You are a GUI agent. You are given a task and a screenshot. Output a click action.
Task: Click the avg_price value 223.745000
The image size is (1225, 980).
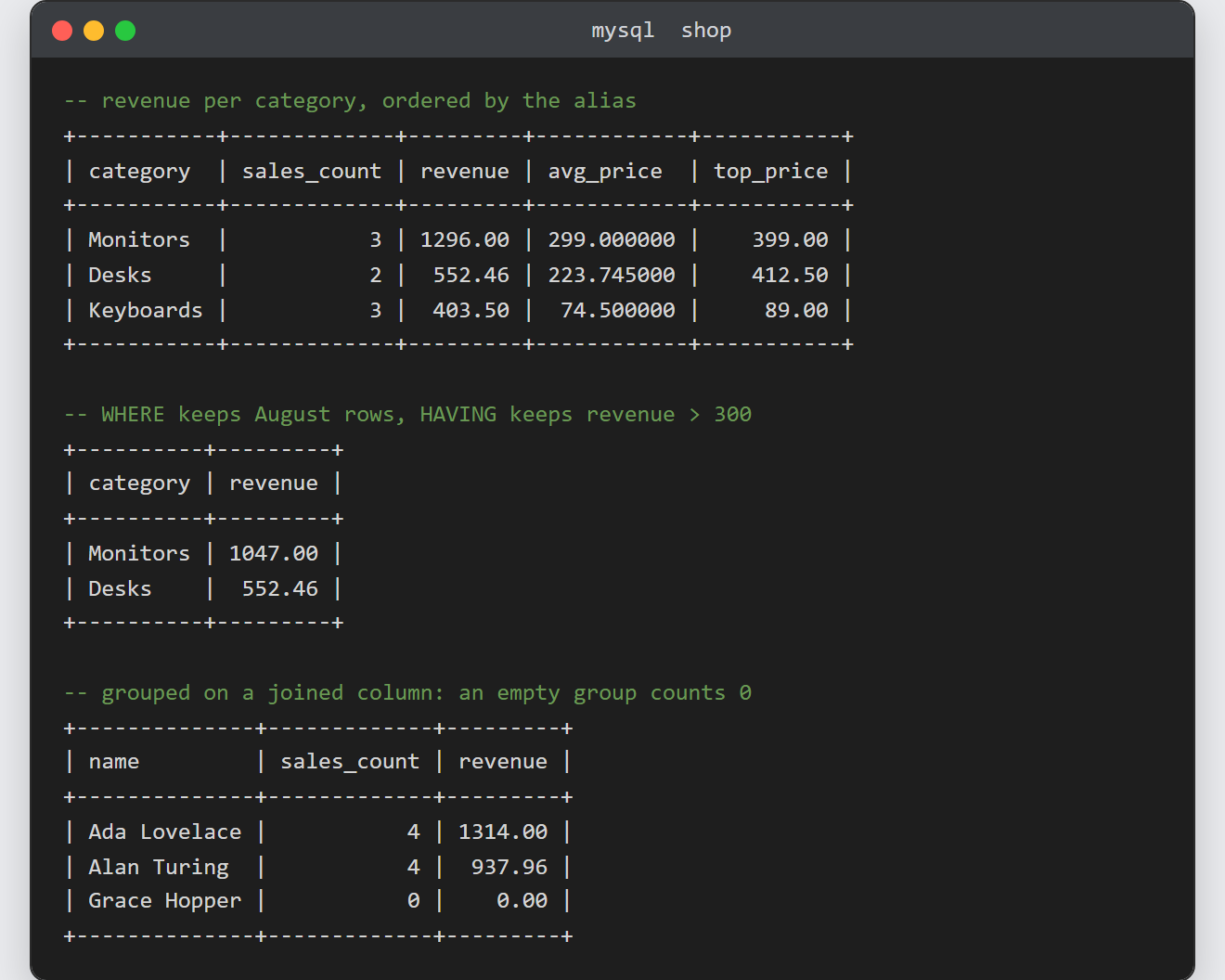click(612, 276)
